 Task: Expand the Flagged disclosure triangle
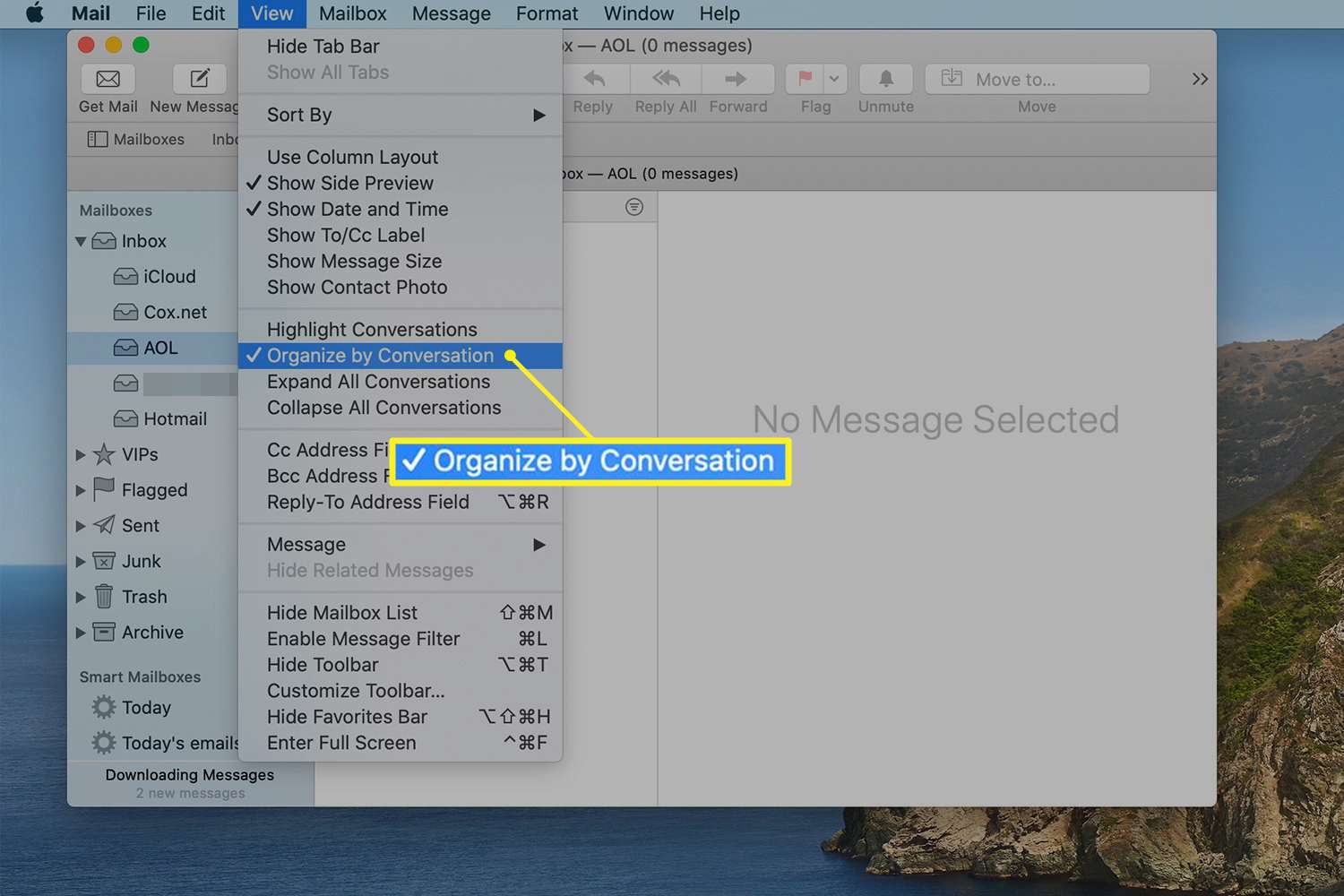[81, 490]
